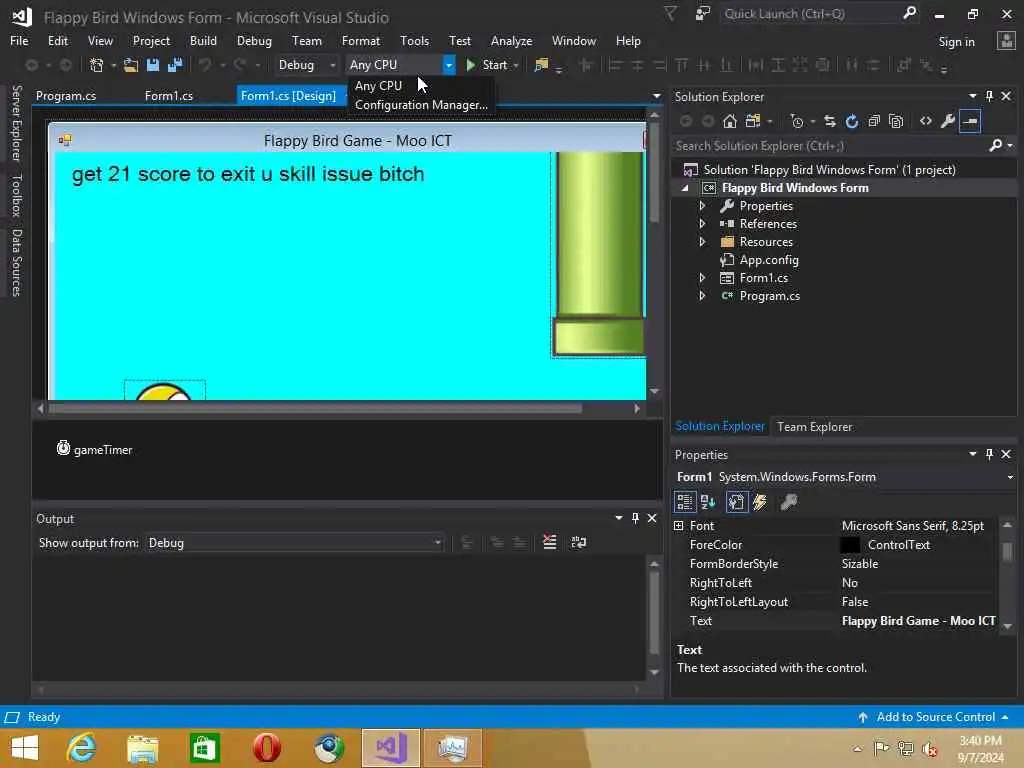Viewport: 1024px width, 768px height.
Task: Open the Debug menu
Action: (x=254, y=40)
